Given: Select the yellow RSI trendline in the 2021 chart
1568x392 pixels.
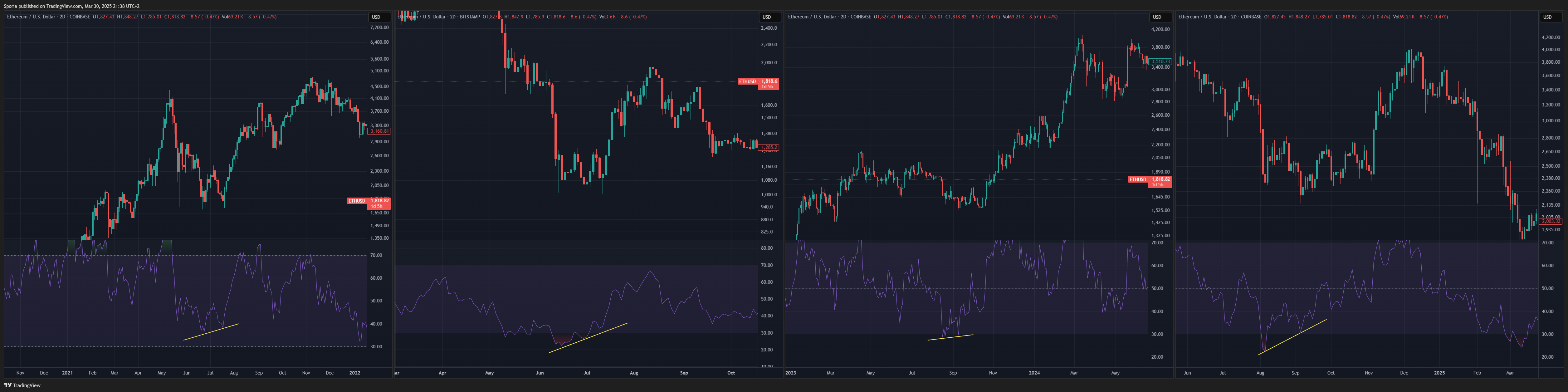Looking at the screenshot, I should 211,332.
